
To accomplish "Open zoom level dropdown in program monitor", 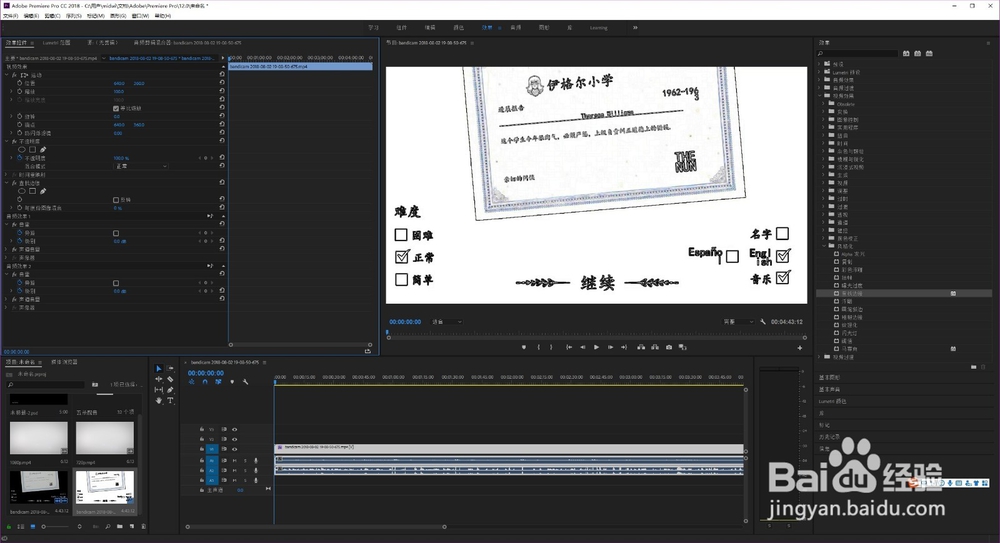I will pos(446,322).
